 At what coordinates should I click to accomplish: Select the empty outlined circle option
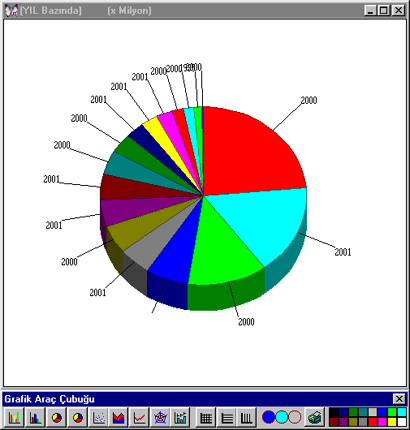295,417
